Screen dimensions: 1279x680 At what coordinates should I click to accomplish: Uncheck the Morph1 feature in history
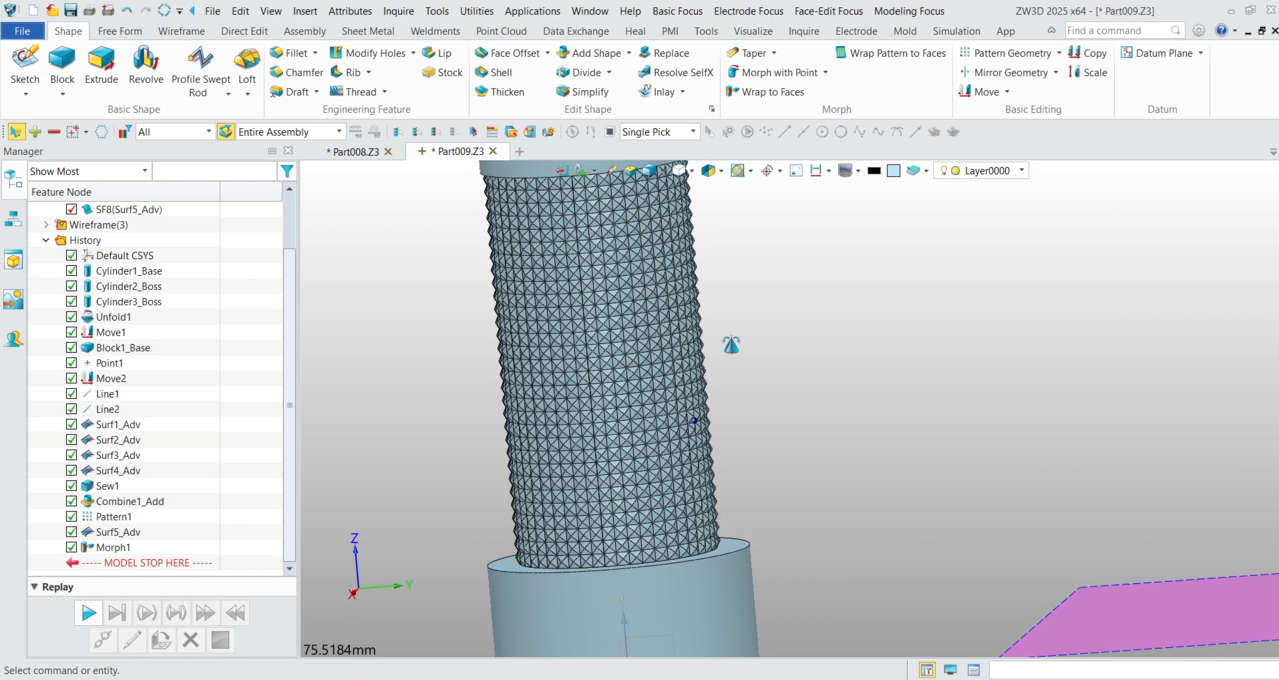(x=71, y=547)
